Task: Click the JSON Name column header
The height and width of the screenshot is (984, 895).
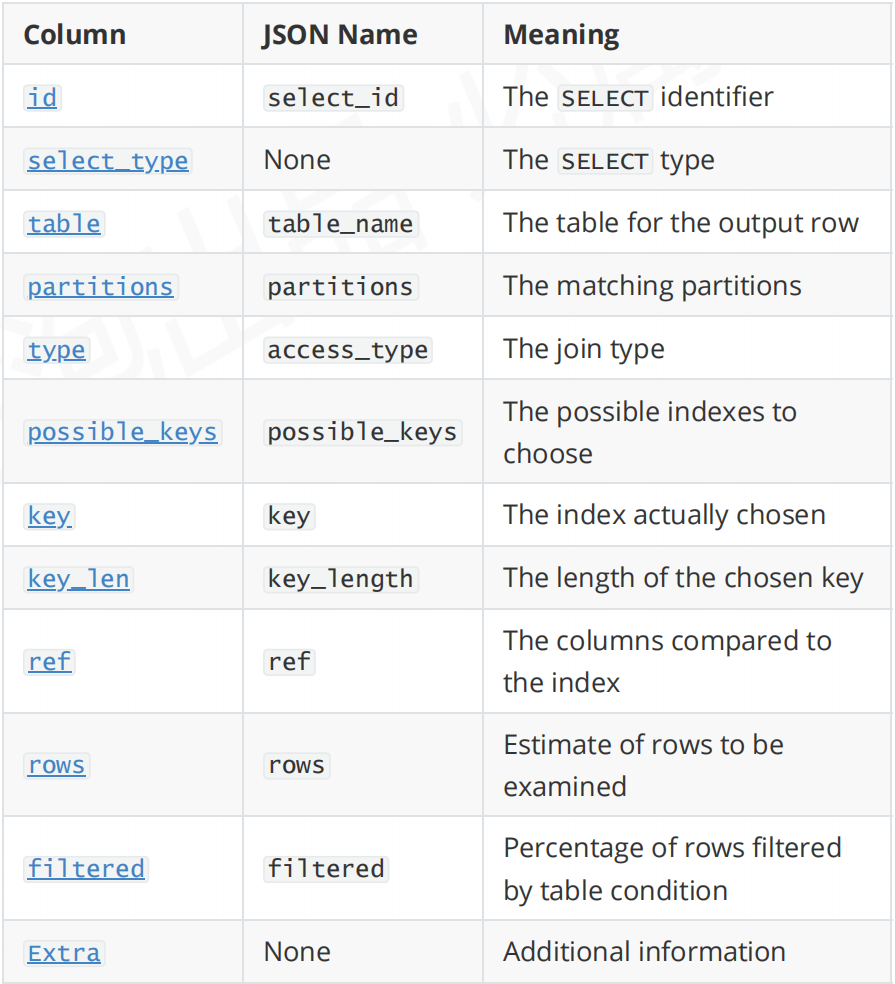Action: pos(340,35)
